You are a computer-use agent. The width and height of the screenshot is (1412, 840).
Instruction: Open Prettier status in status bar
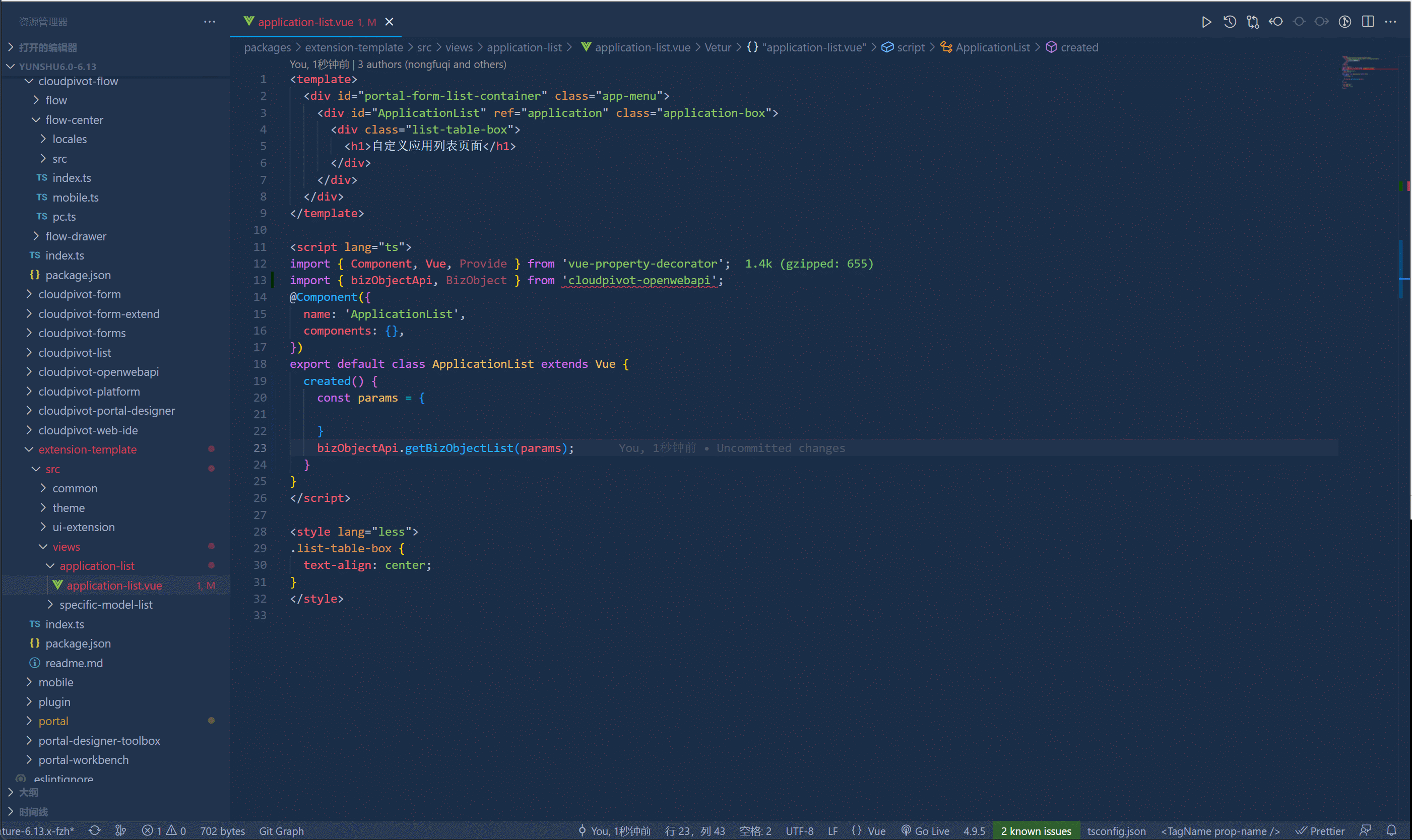[x=1320, y=830]
